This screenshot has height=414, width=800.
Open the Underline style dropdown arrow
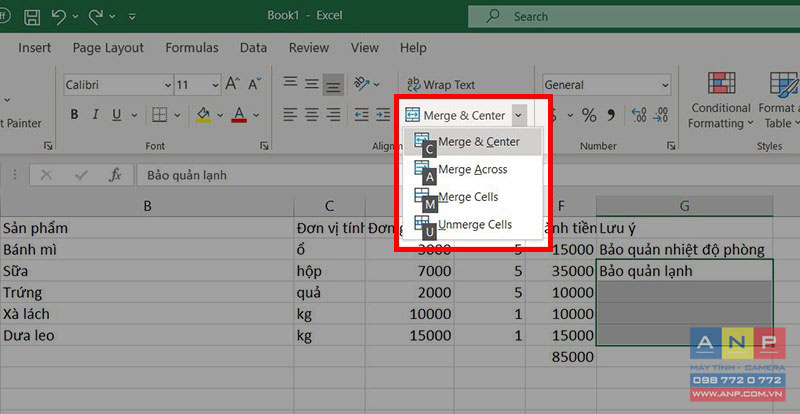click(134, 115)
